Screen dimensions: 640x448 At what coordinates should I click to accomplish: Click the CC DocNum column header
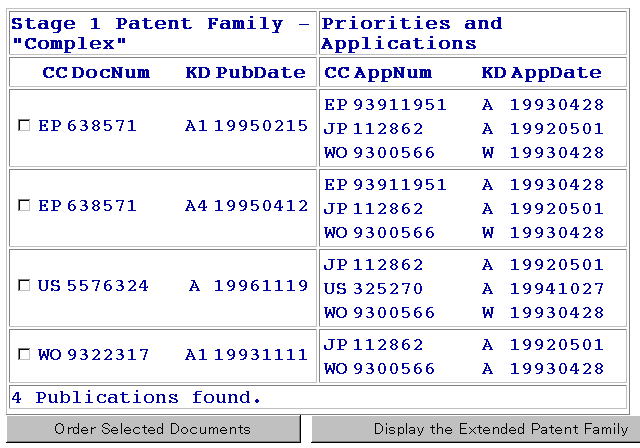point(95,72)
